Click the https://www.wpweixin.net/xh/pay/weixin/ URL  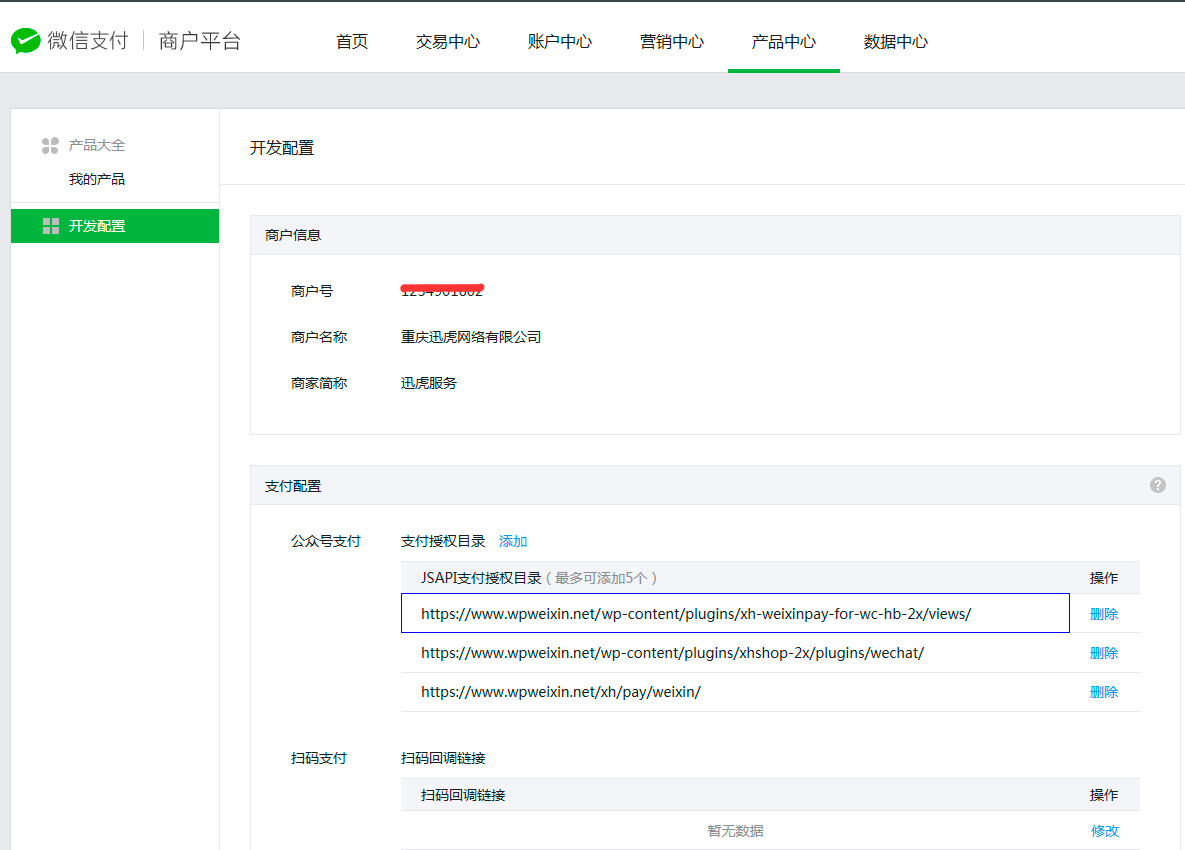click(561, 692)
